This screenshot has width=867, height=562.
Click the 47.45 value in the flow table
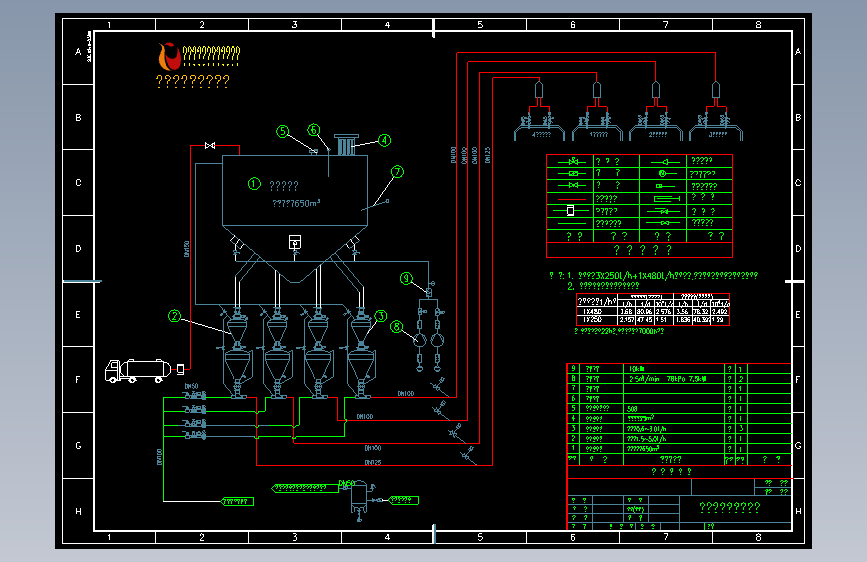644,320
